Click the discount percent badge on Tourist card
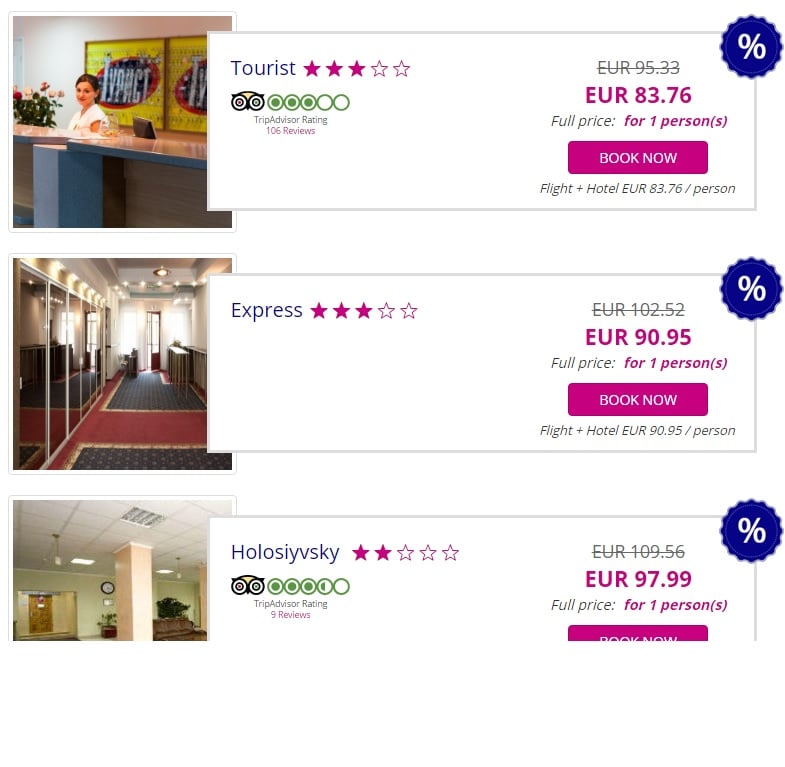Screen dimensions: 785x767 tap(751, 47)
